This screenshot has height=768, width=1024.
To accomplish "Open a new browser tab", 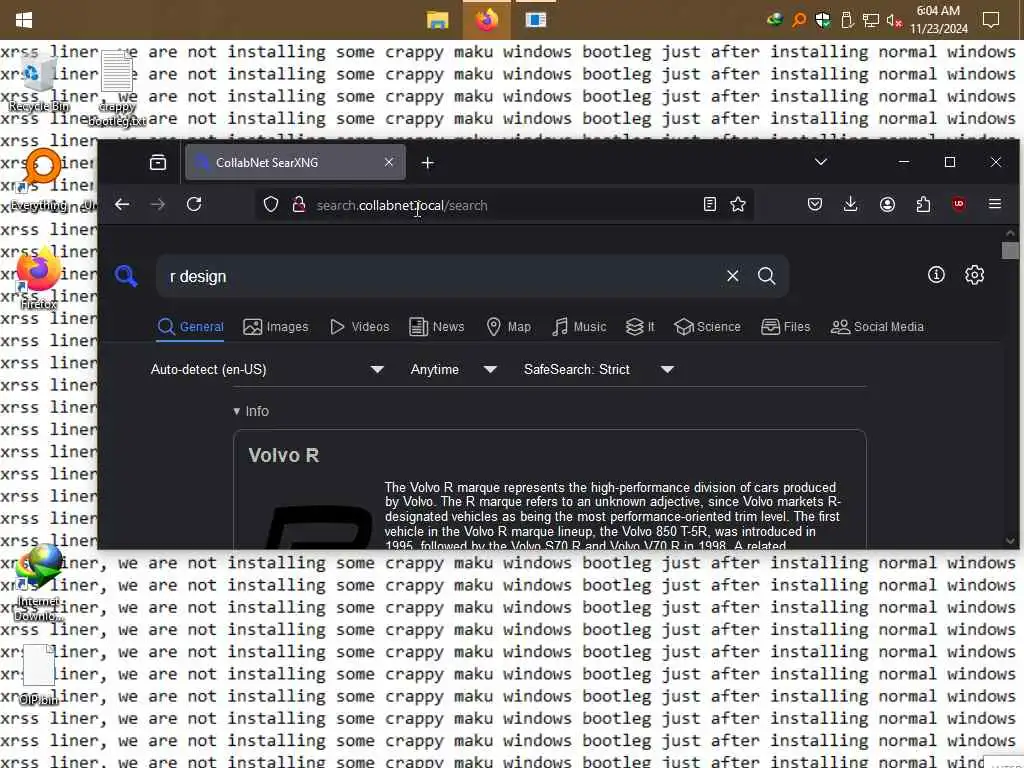I will (428, 163).
